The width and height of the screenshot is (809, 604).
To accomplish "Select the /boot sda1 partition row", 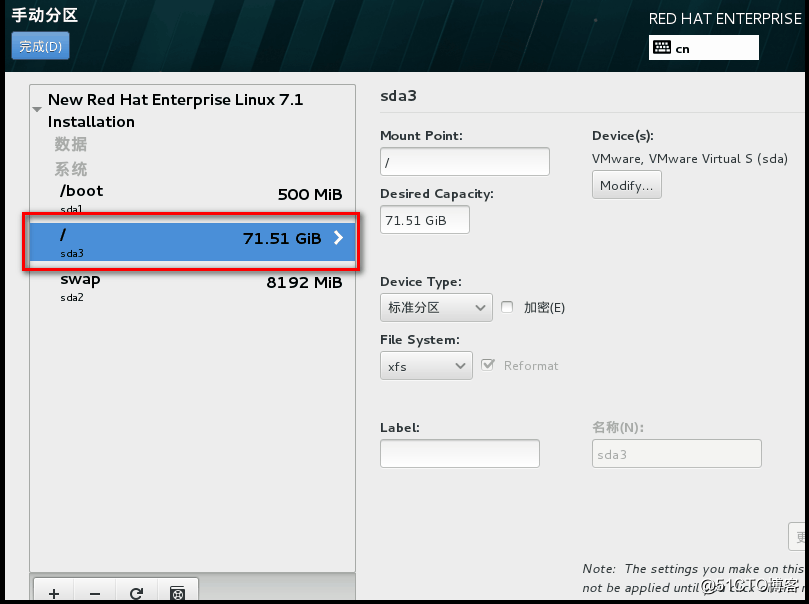I will pos(193,198).
